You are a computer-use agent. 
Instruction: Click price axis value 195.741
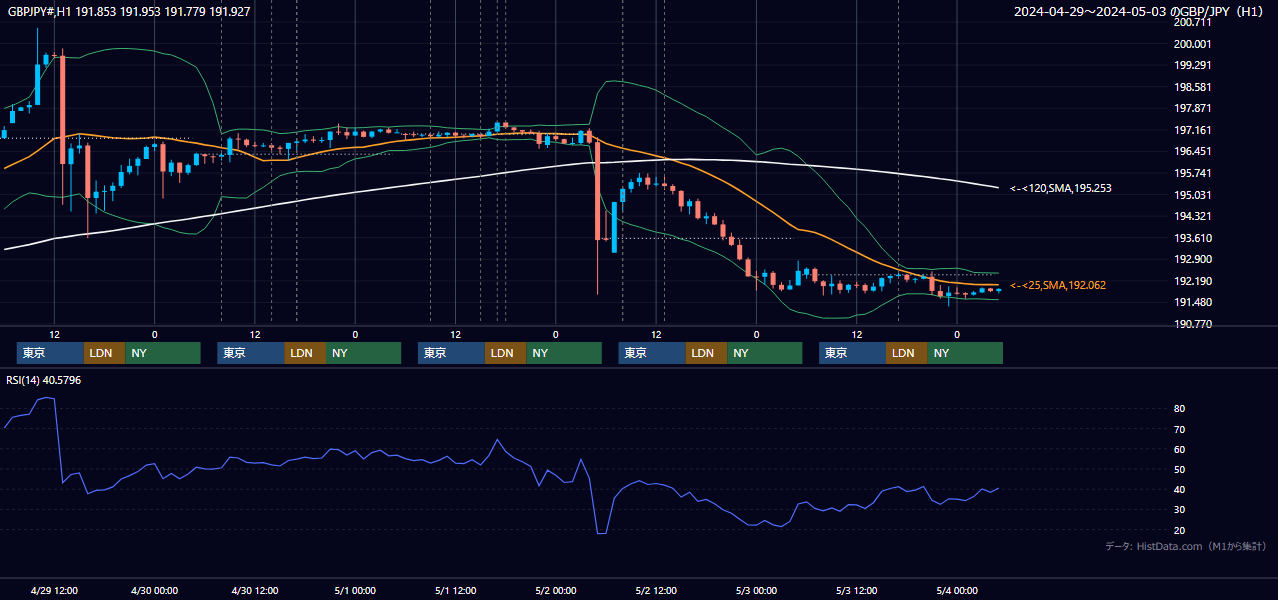1192,173
